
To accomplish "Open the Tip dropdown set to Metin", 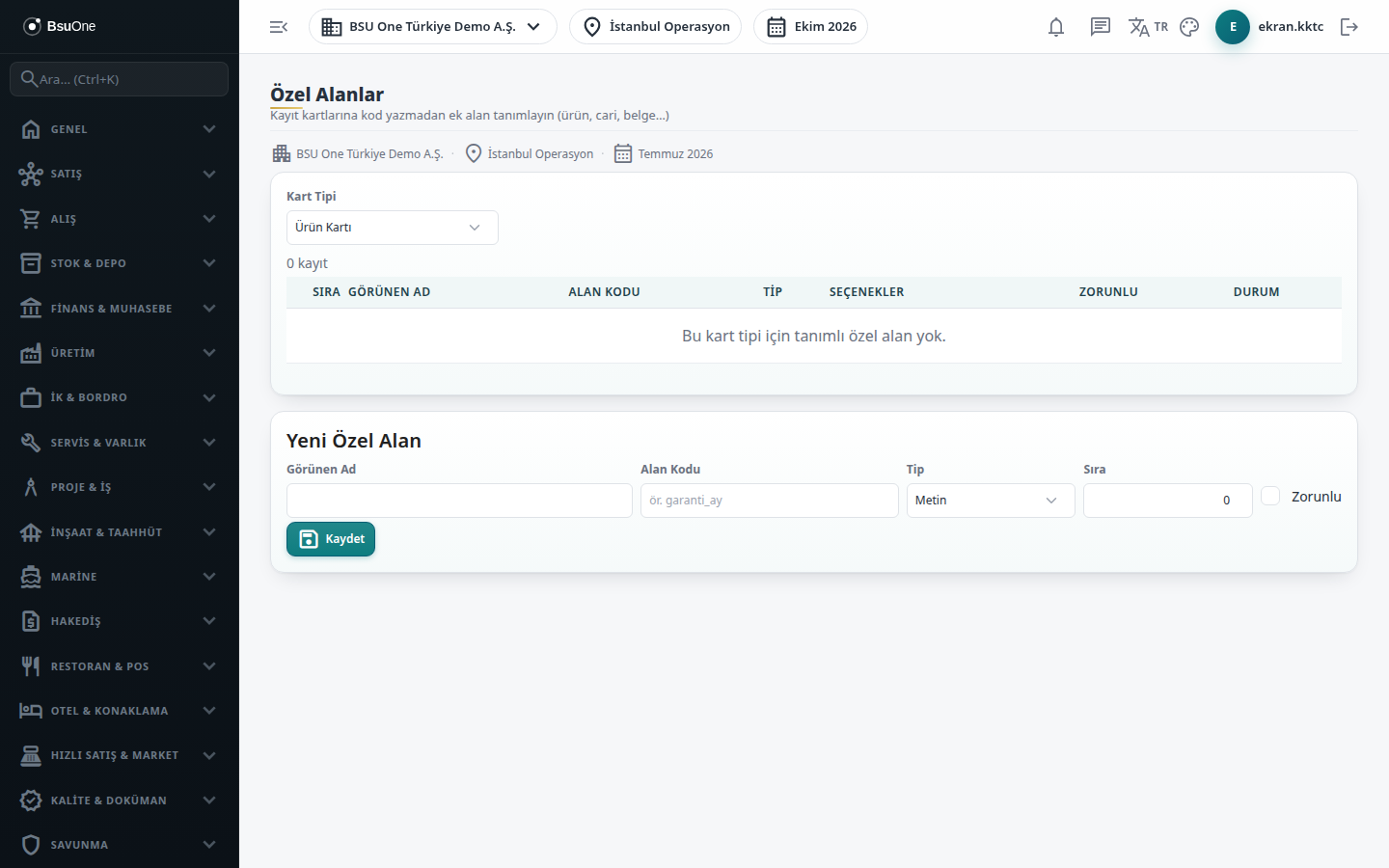I will 991,501.
